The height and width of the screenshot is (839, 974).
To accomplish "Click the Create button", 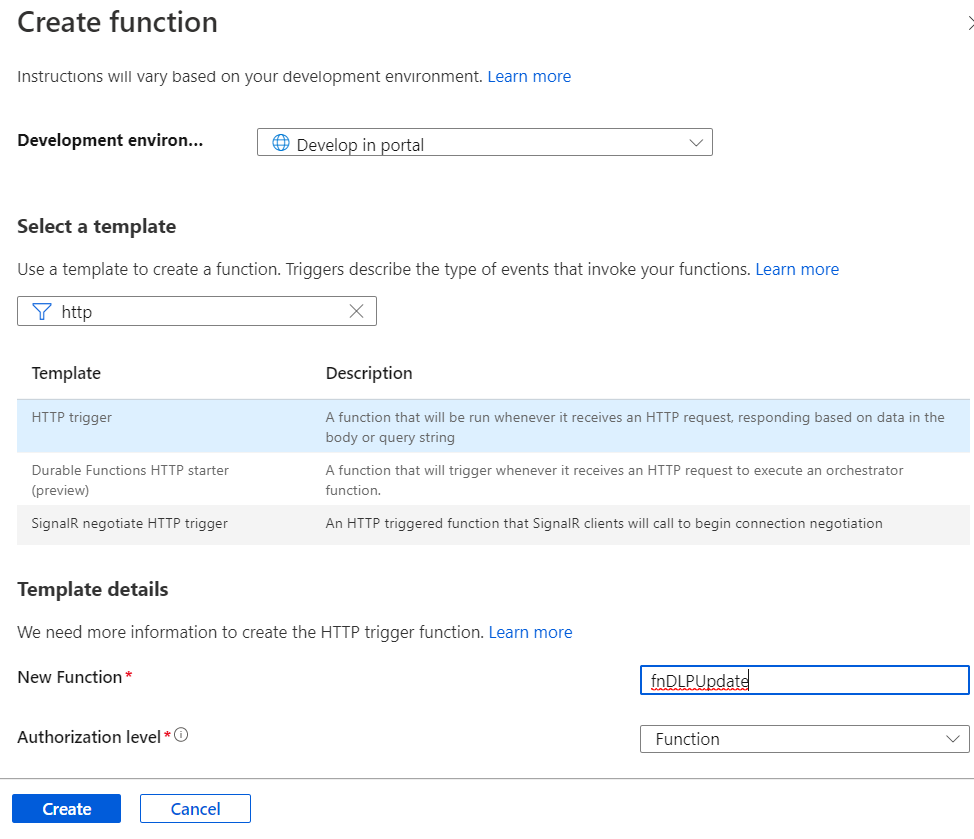I will 66,809.
